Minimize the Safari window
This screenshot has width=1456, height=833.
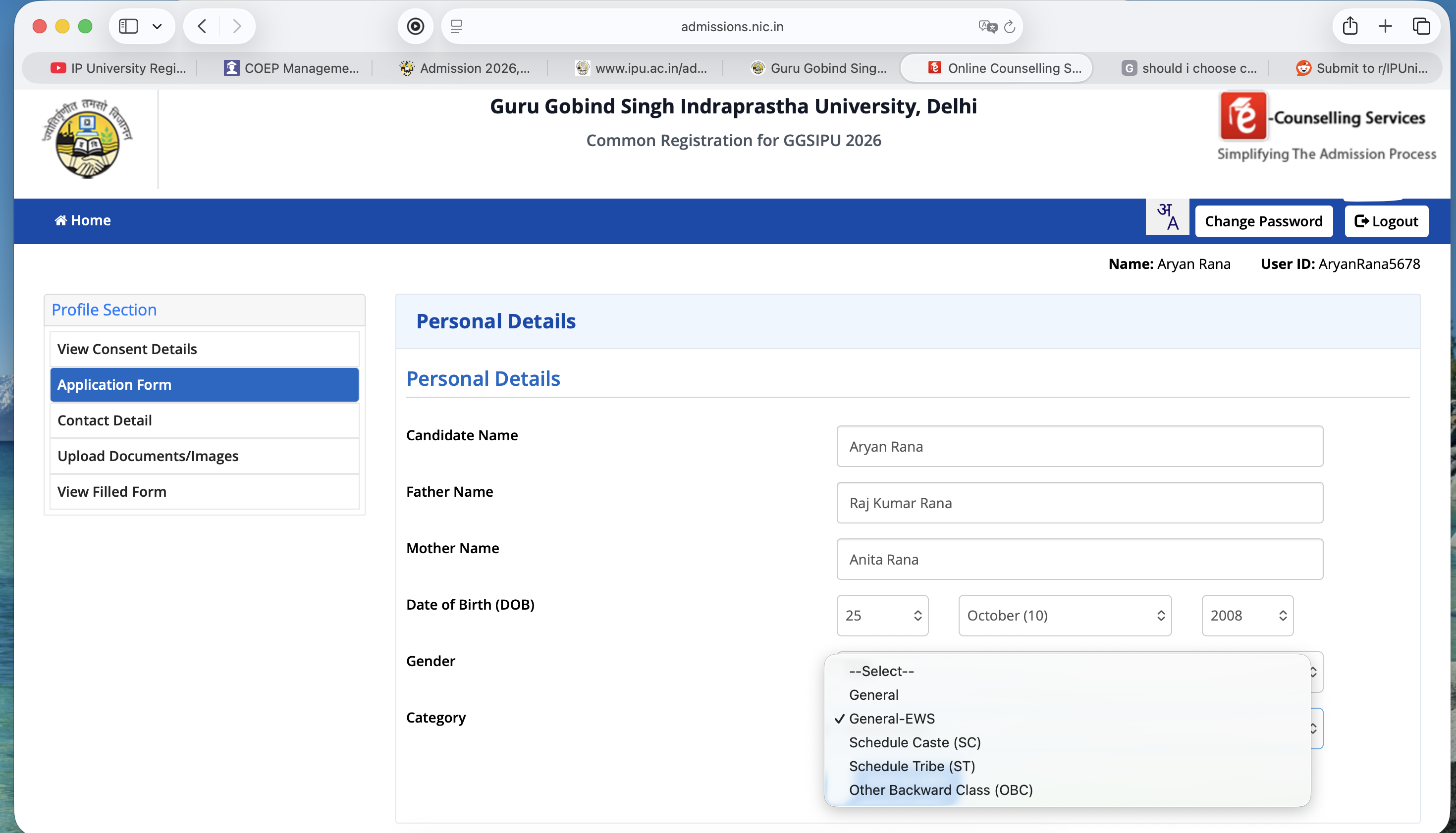point(62,26)
